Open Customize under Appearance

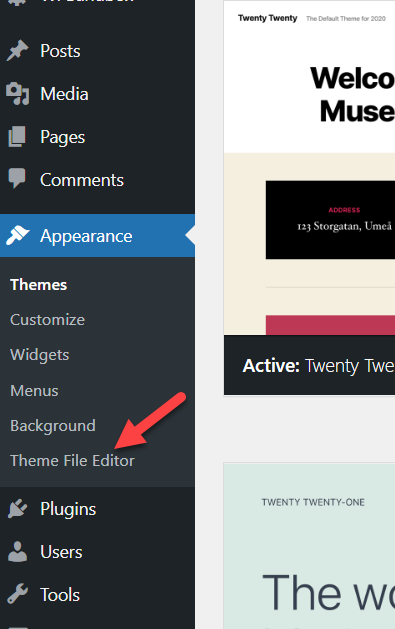[47, 320]
